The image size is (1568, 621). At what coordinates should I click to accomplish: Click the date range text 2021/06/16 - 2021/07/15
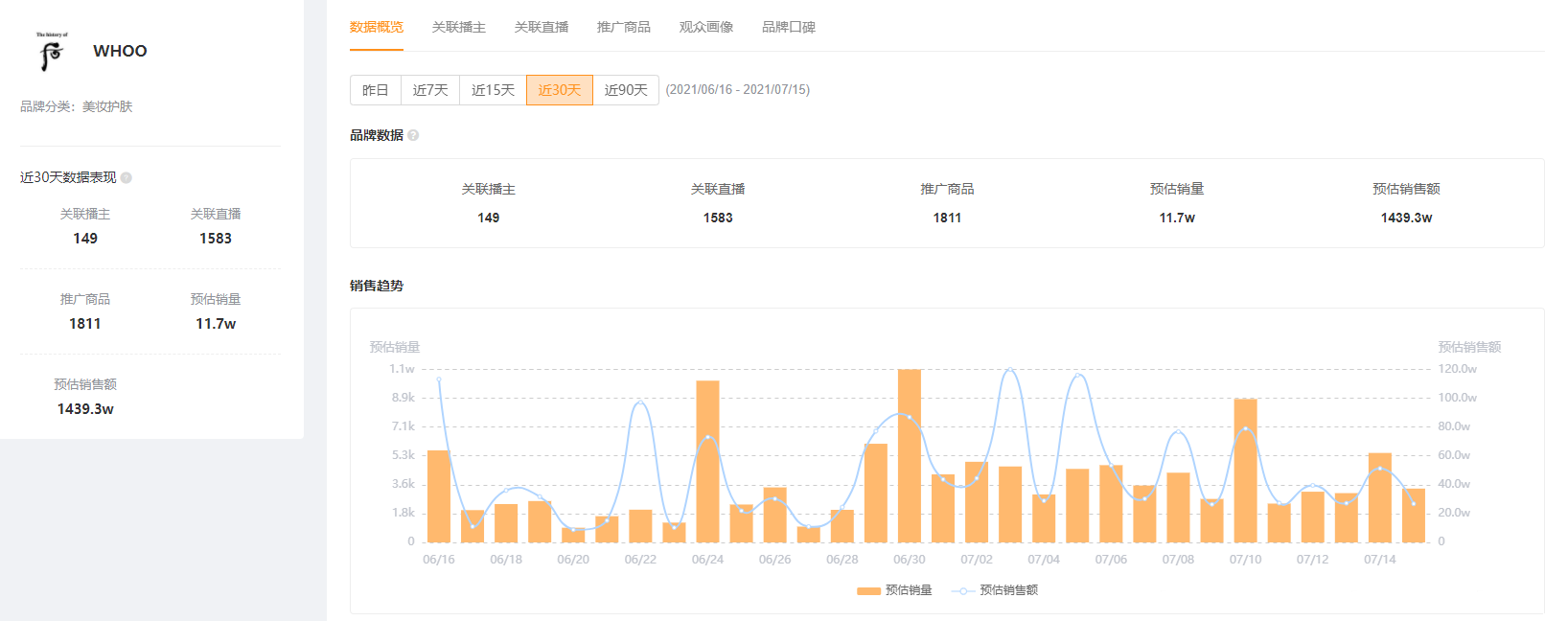pos(738,90)
